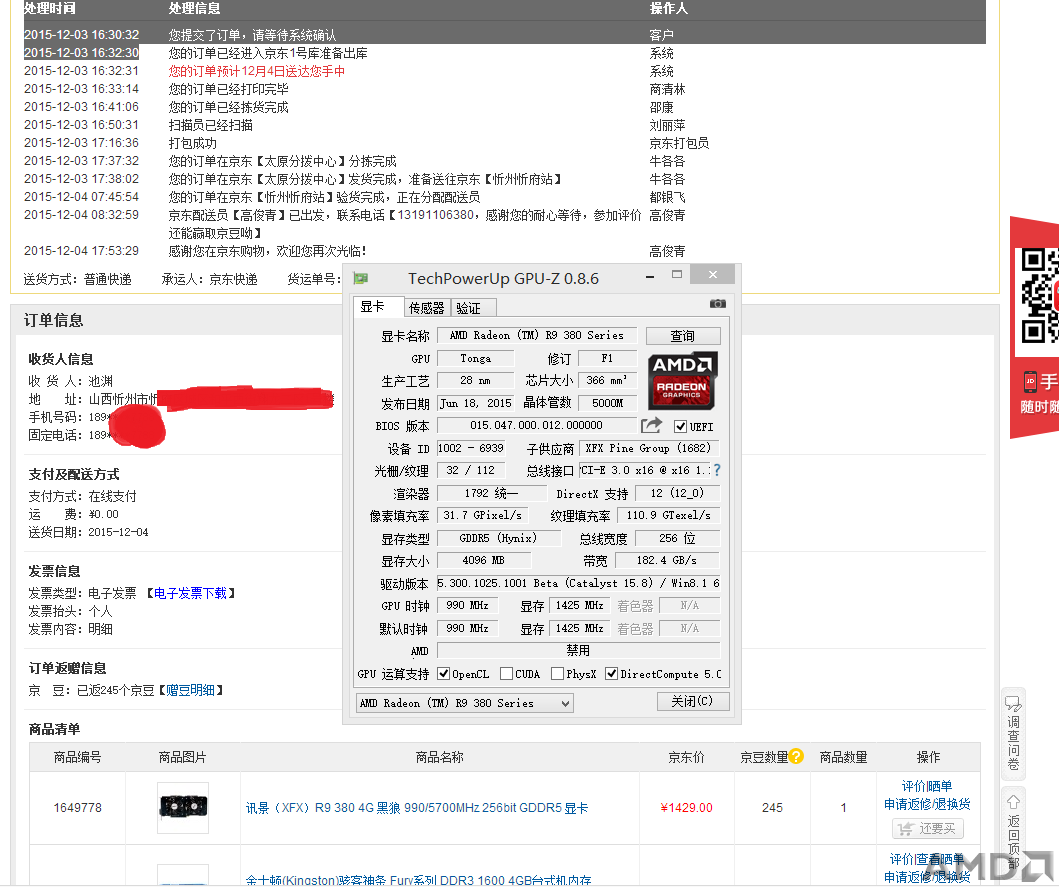The width and height of the screenshot is (1059, 887).
Task: Click the AMD CrossFire 禁用 field
Action: click(578, 650)
